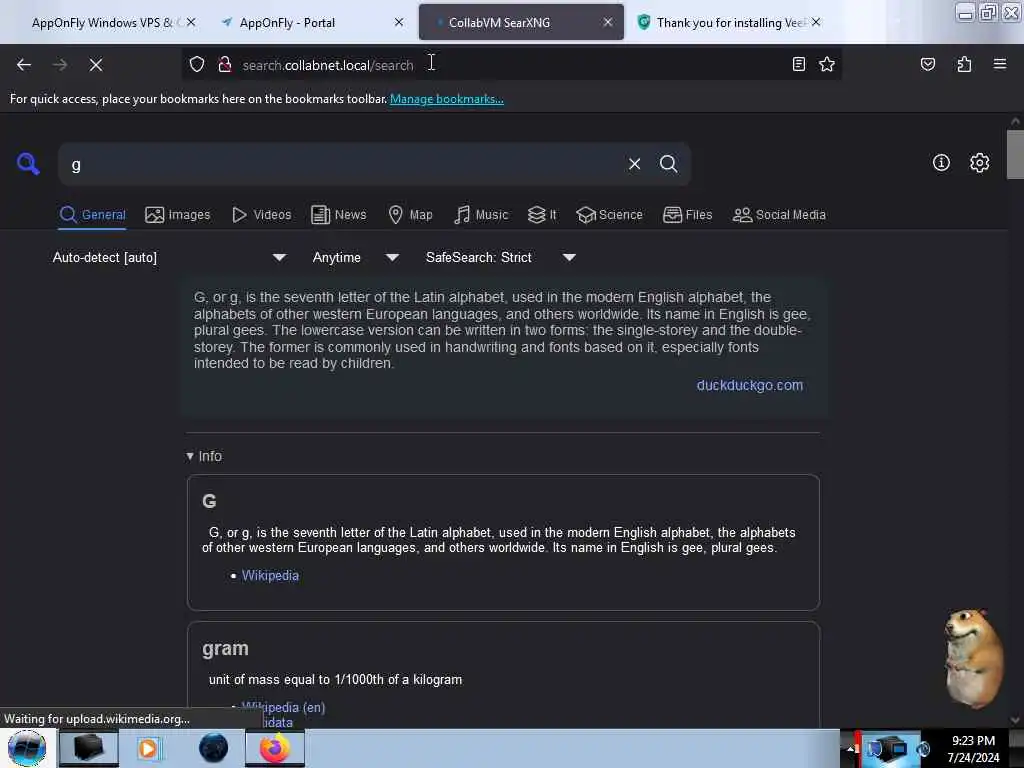The image size is (1024, 768).
Task: Open the SearXNG about info icon
Action: [941, 163]
